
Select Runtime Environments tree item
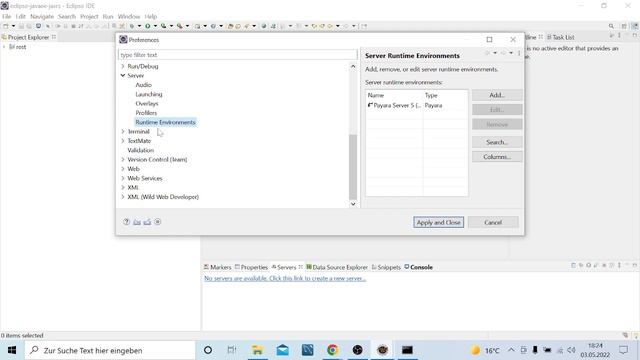pos(165,122)
